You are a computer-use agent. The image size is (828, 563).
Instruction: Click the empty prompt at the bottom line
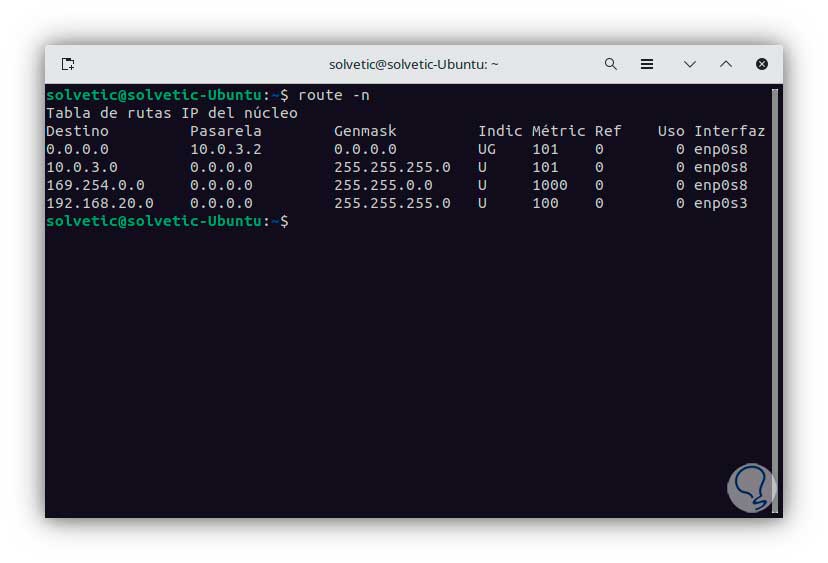tap(167, 221)
